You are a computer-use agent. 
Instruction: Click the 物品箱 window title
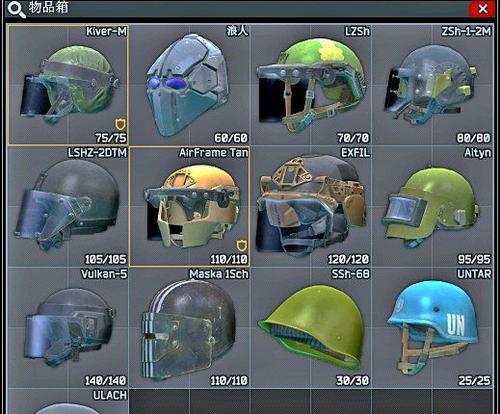[x=48, y=7]
